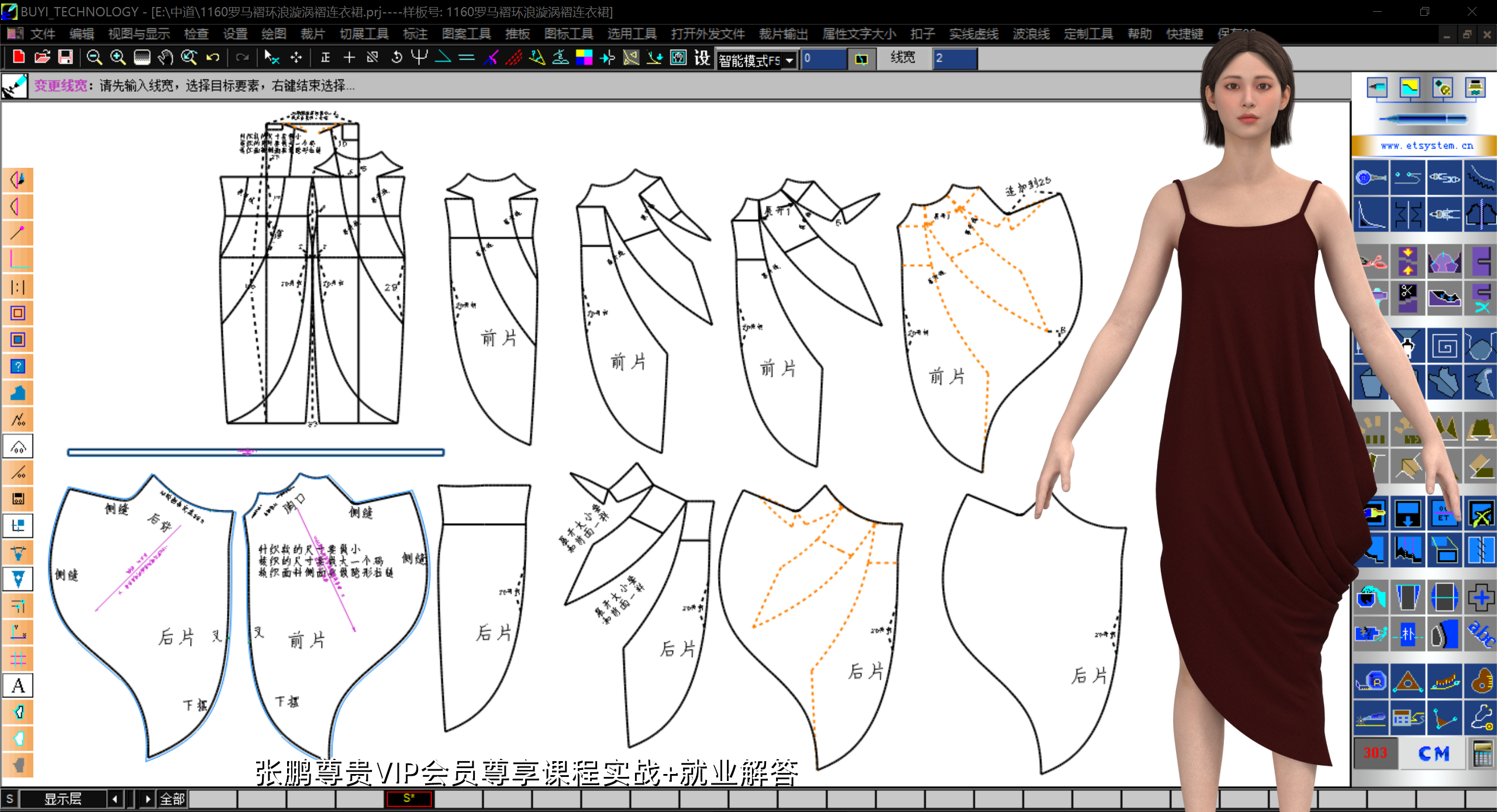The image size is (1497, 812).
Task: Toggle the S button in the status bar
Action: [9, 799]
